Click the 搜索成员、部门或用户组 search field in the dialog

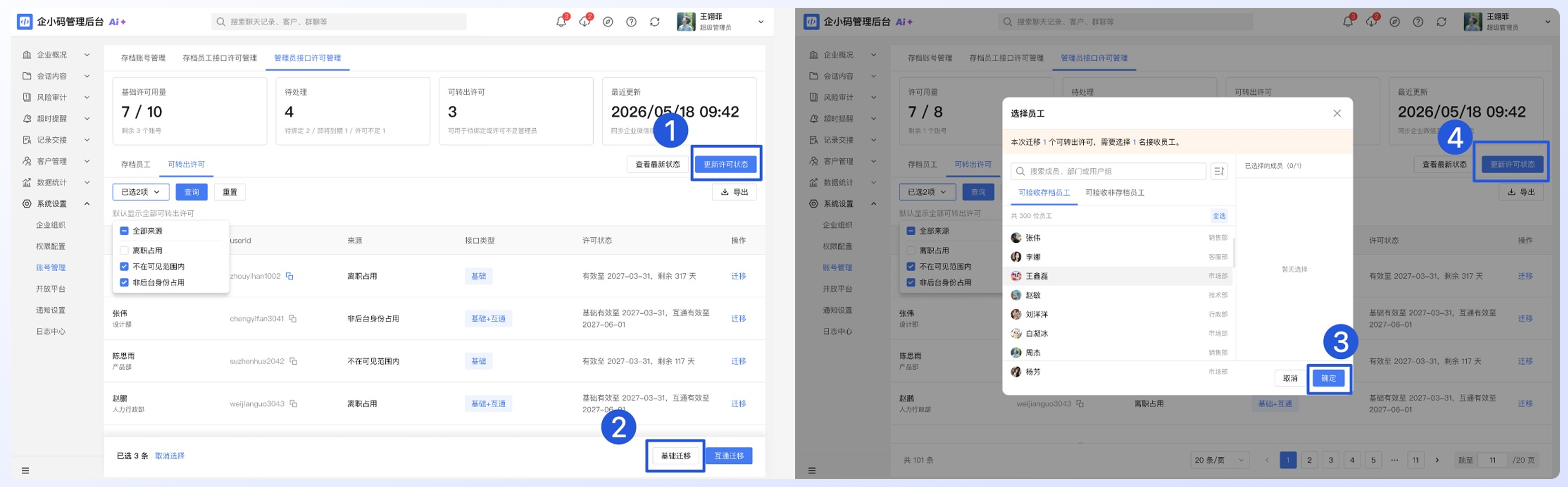(x=1109, y=171)
